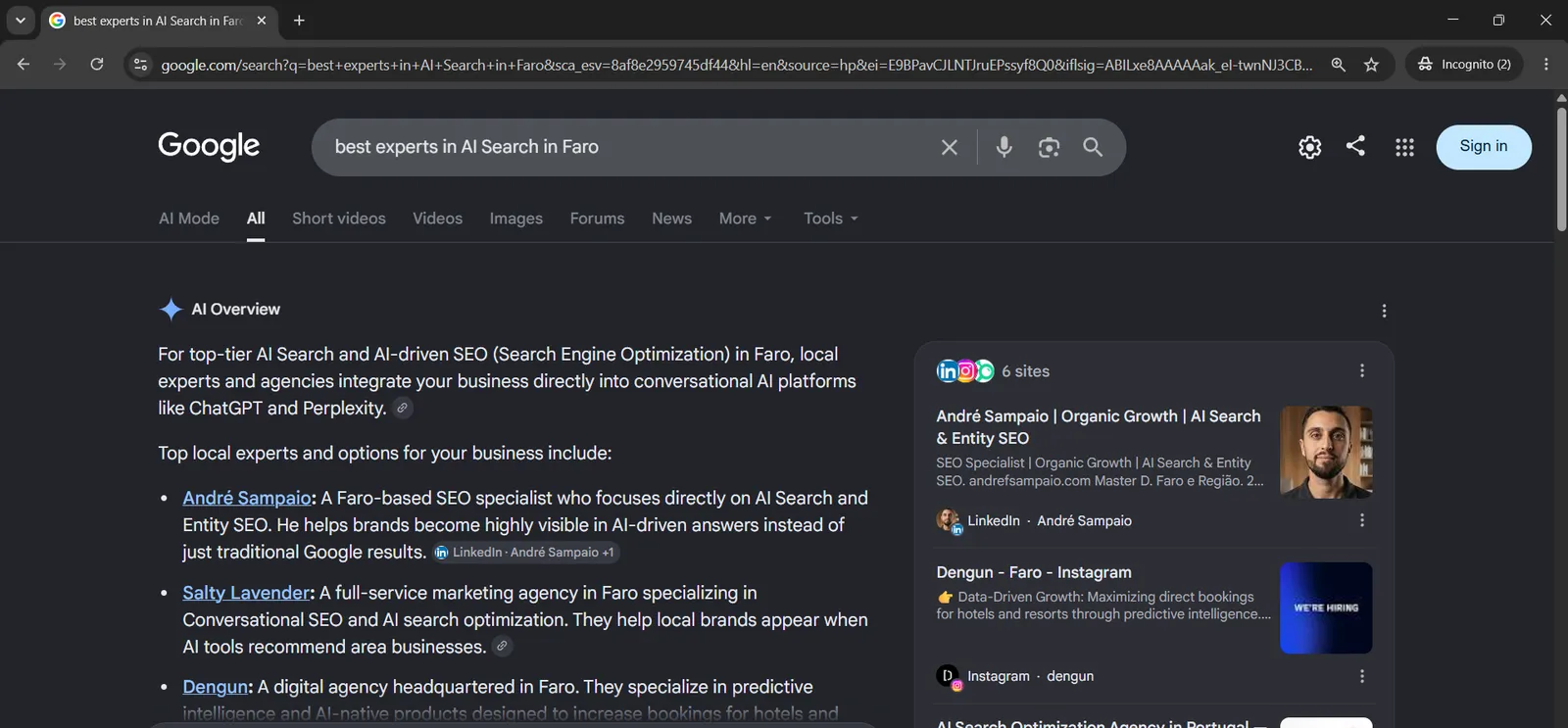Open the André Sampaio link in the list
Screen dimensions: 1568x728
point(247,498)
